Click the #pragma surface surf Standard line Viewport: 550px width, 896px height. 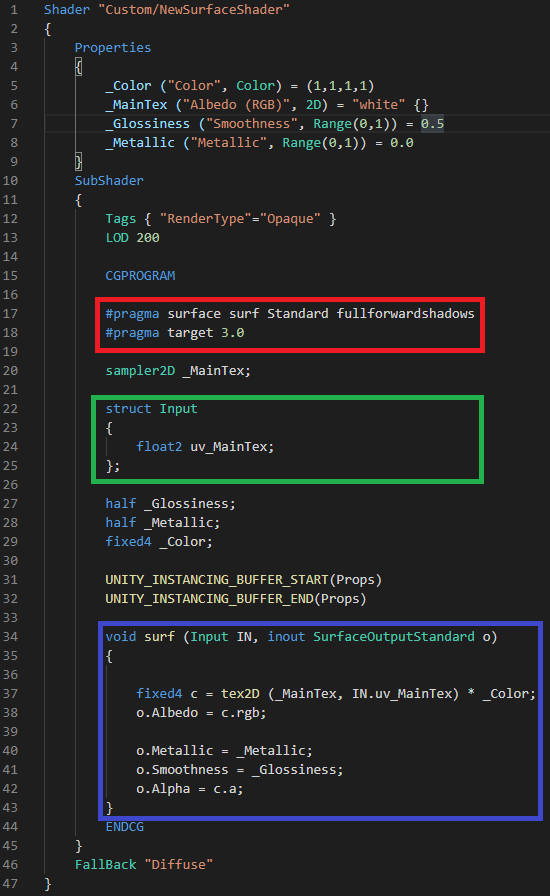[x=290, y=314]
